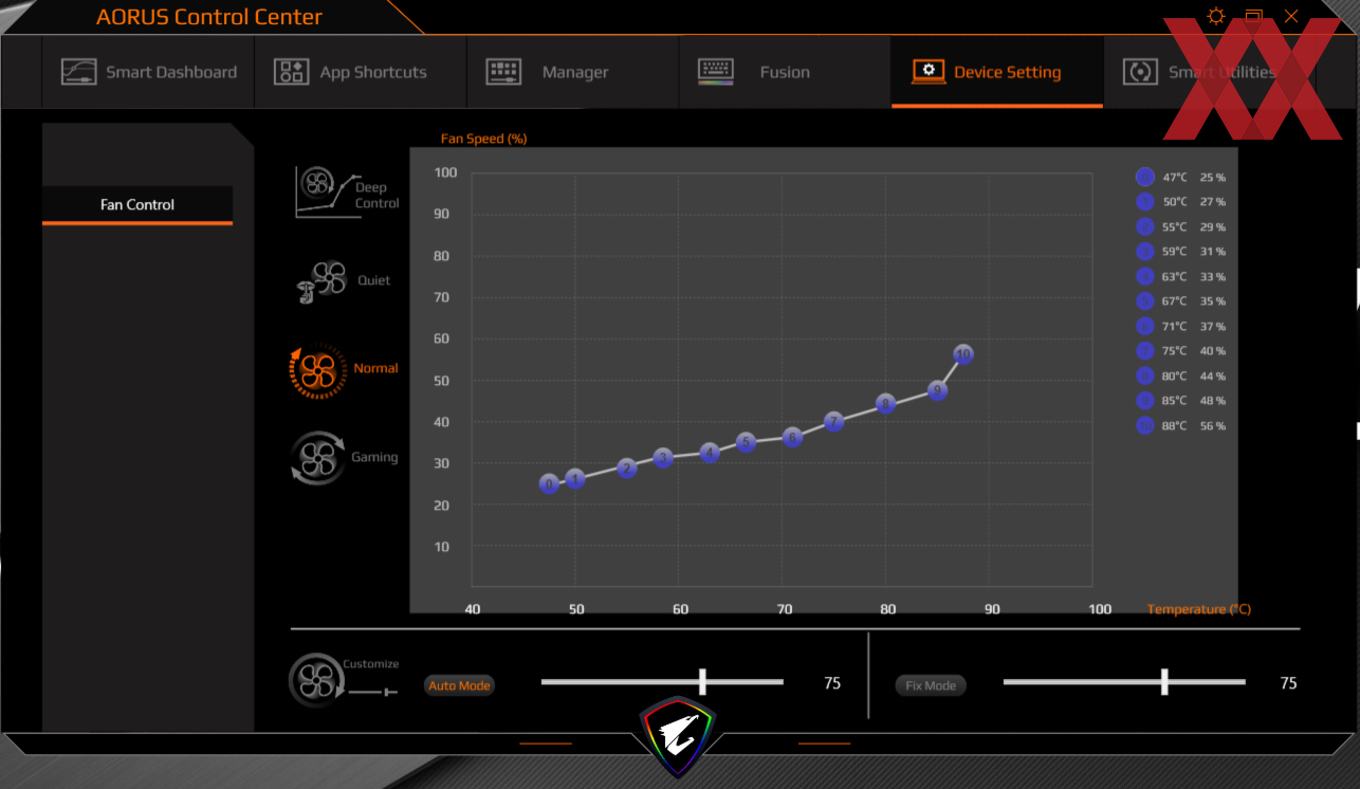The width and height of the screenshot is (1360, 789).
Task: Click legend dot for 50°C 27%
Action: click(1145, 202)
